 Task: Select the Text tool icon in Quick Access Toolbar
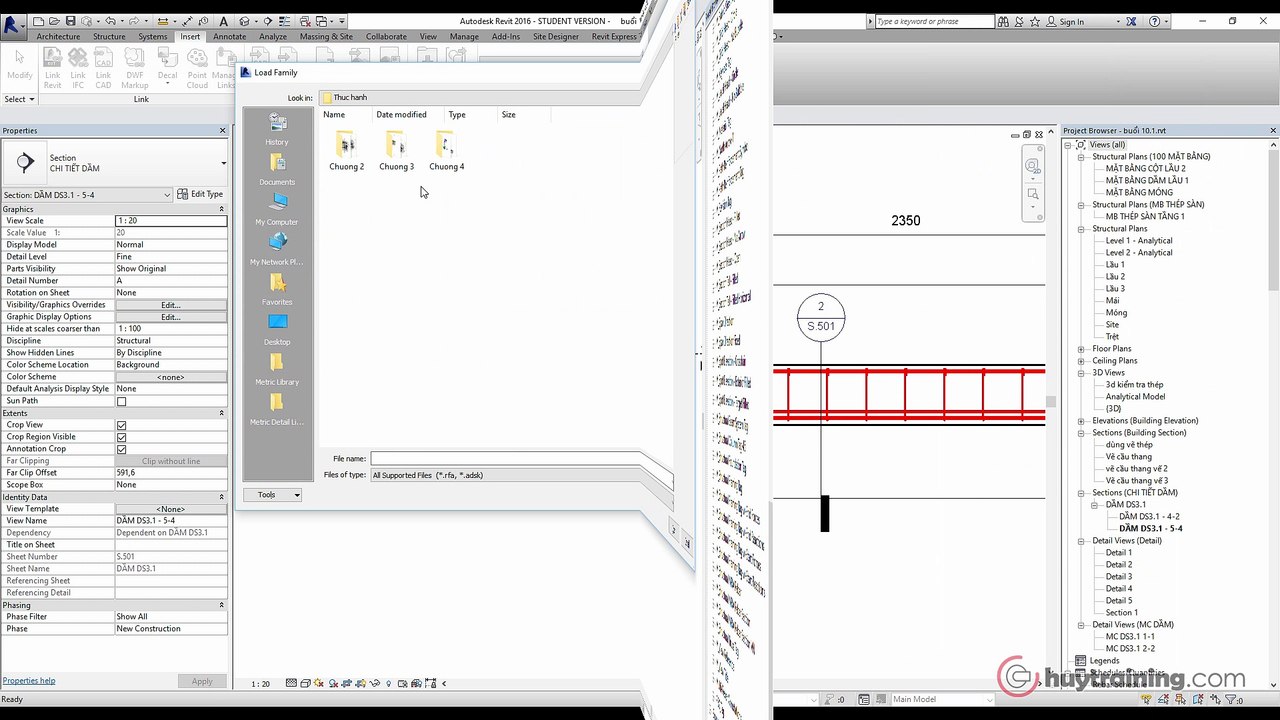pyautogui.click(x=223, y=21)
